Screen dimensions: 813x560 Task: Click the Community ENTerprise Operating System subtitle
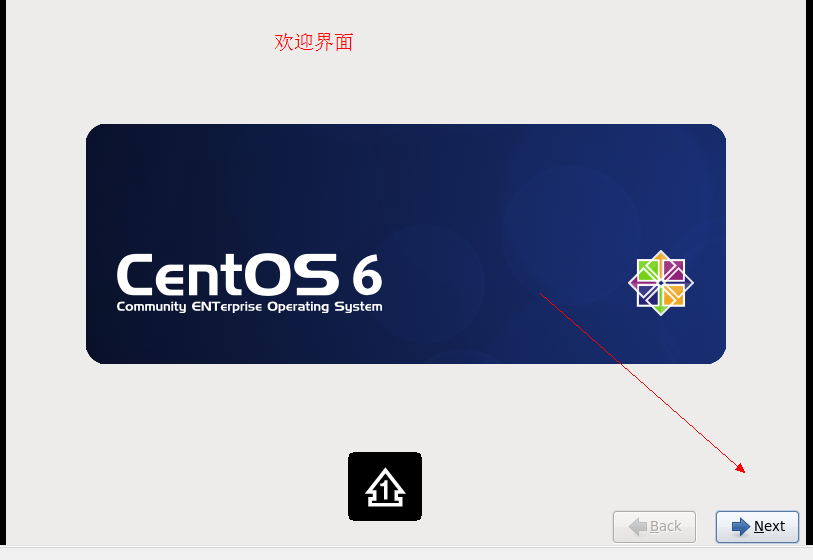(x=249, y=306)
